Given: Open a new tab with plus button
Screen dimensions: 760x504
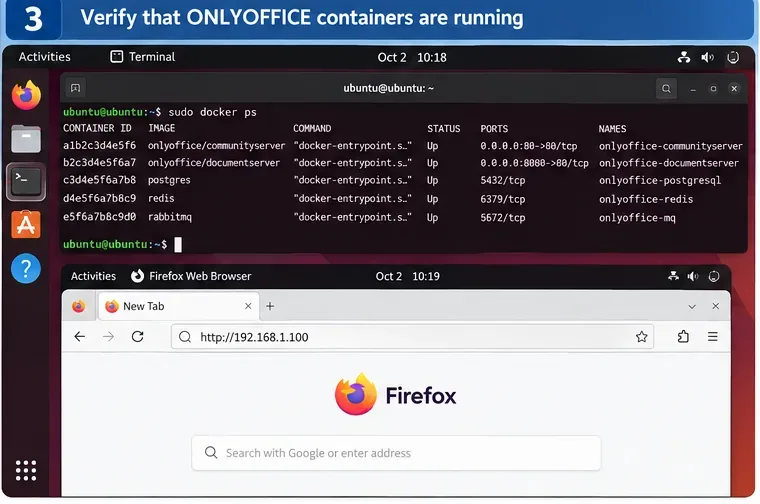Looking at the screenshot, I should [x=270, y=306].
